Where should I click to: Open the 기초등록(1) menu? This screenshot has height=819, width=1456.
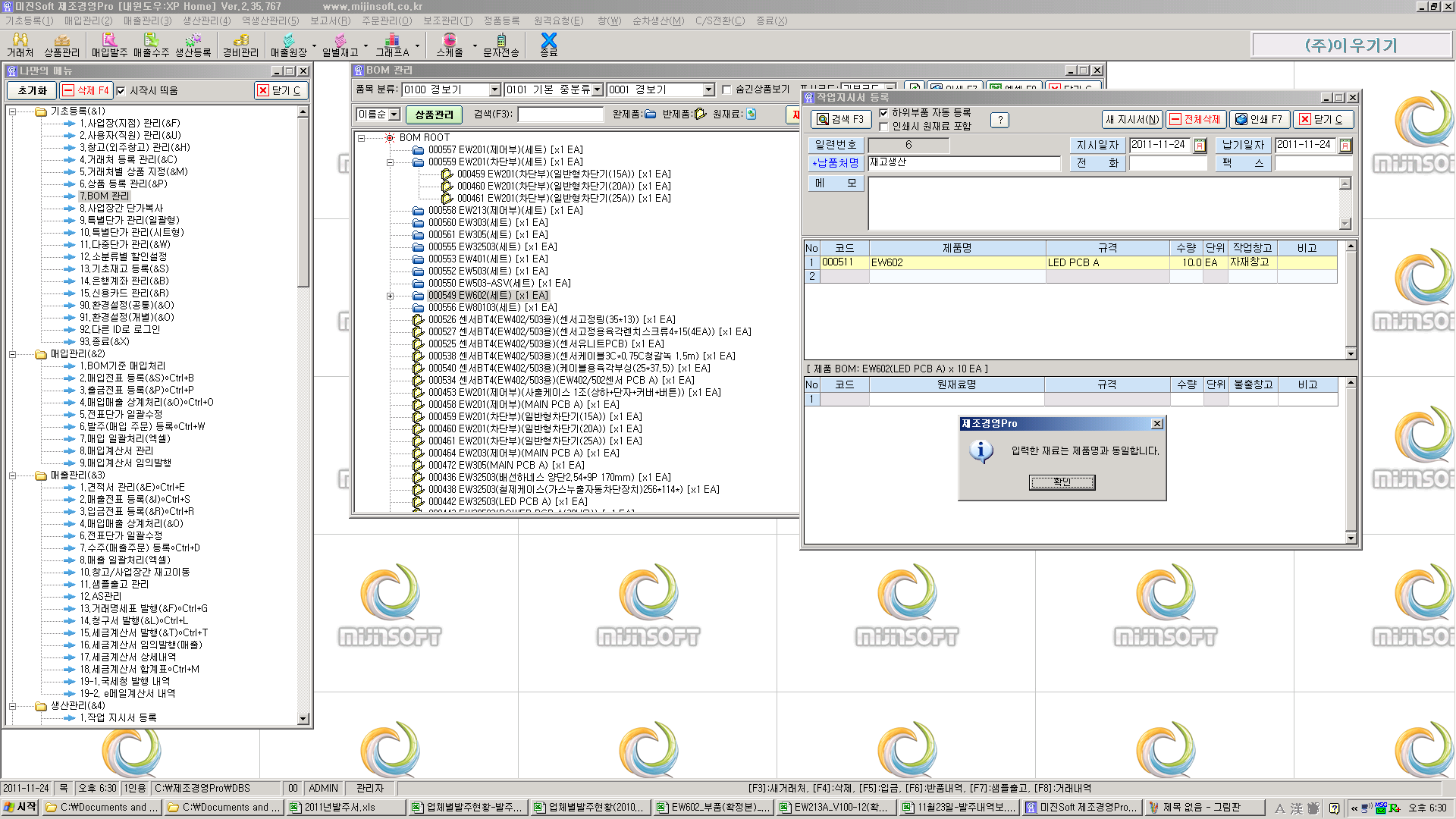click(30, 20)
